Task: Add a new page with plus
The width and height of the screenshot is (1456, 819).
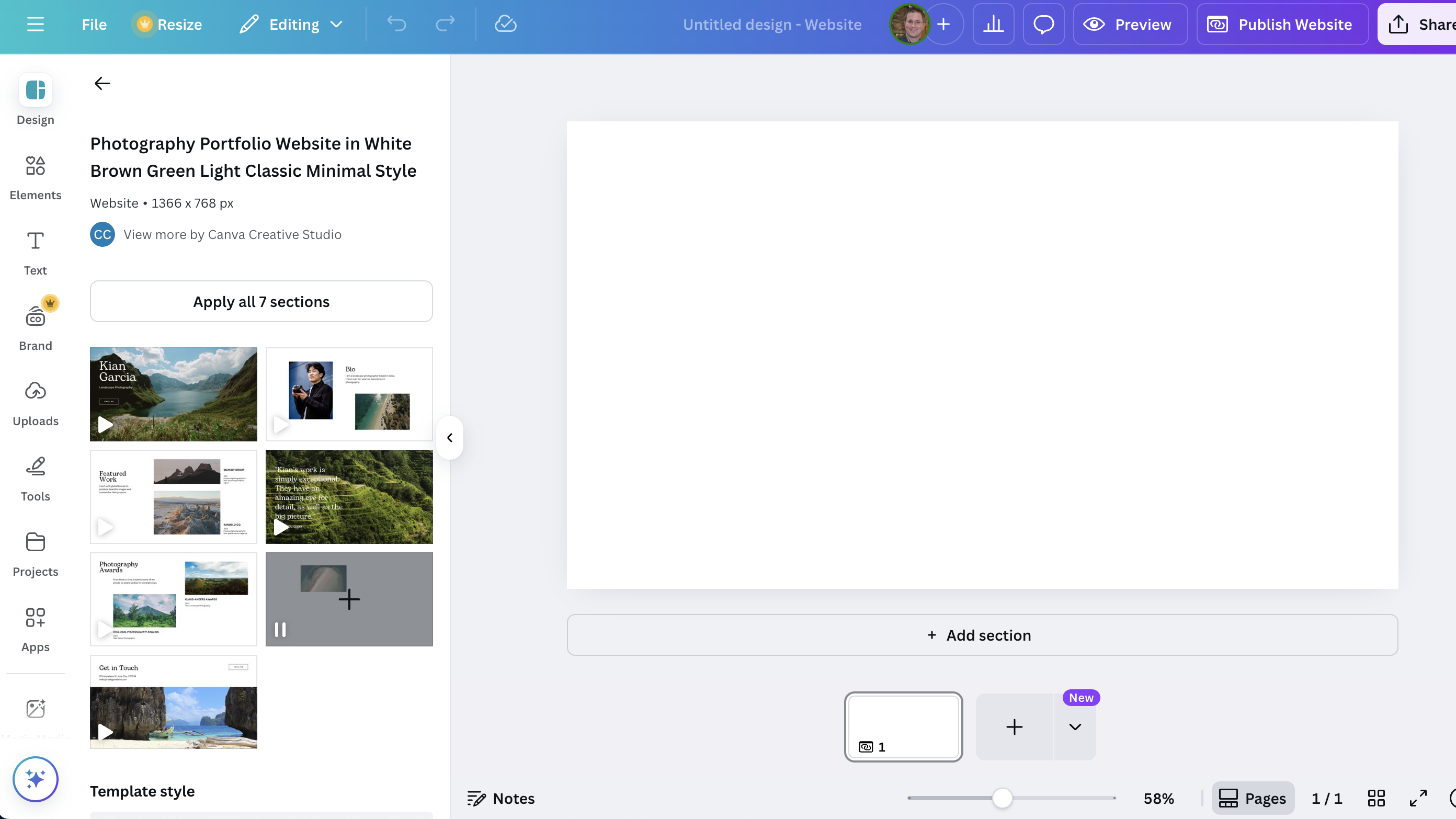Action: 1015,727
